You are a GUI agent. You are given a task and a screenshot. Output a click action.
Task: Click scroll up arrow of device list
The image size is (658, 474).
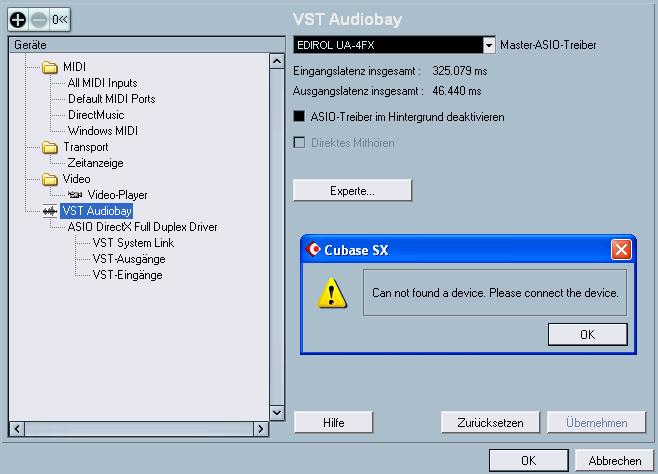tap(277, 62)
